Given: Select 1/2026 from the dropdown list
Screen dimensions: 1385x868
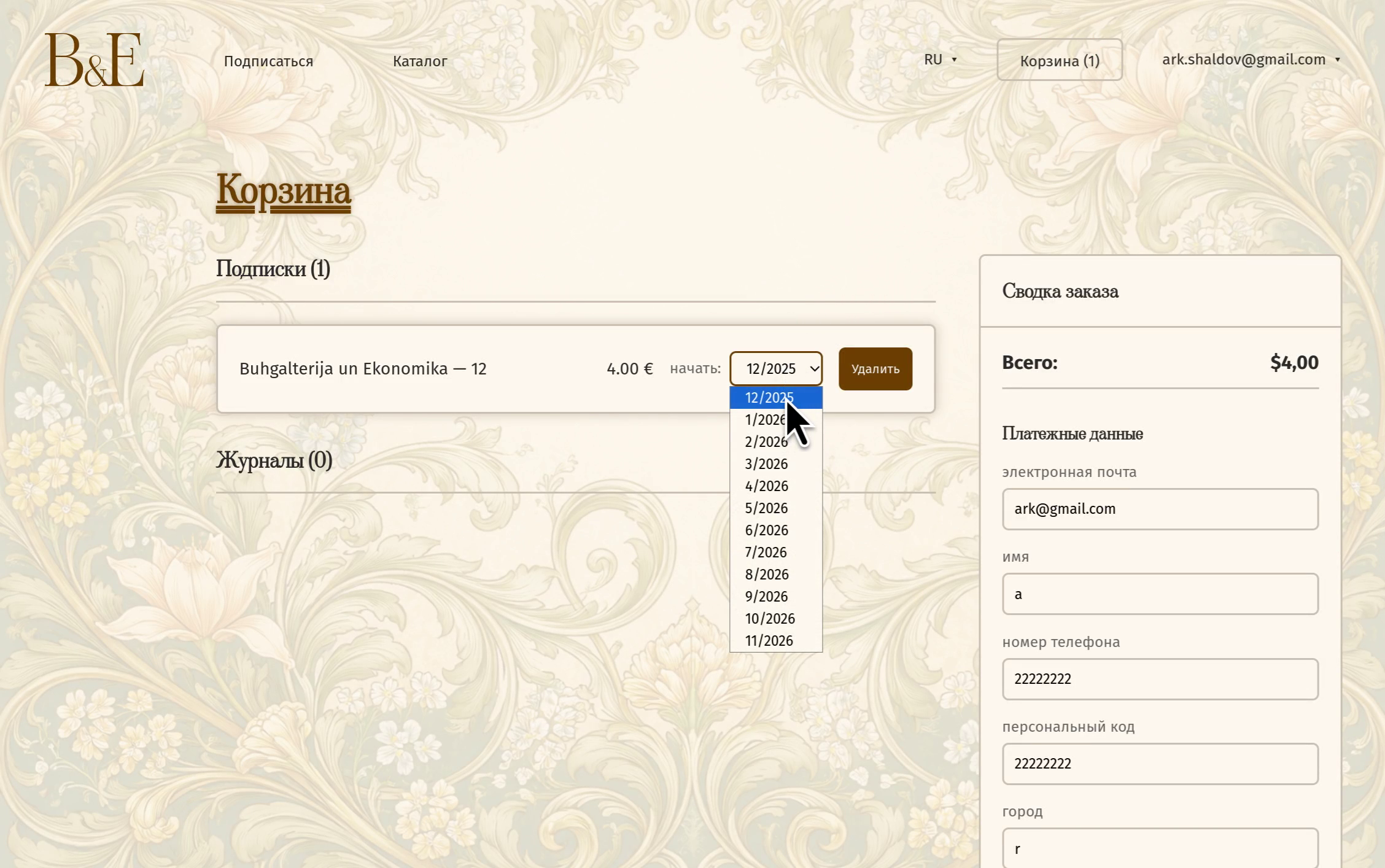Looking at the screenshot, I should [x=762, y=420].
